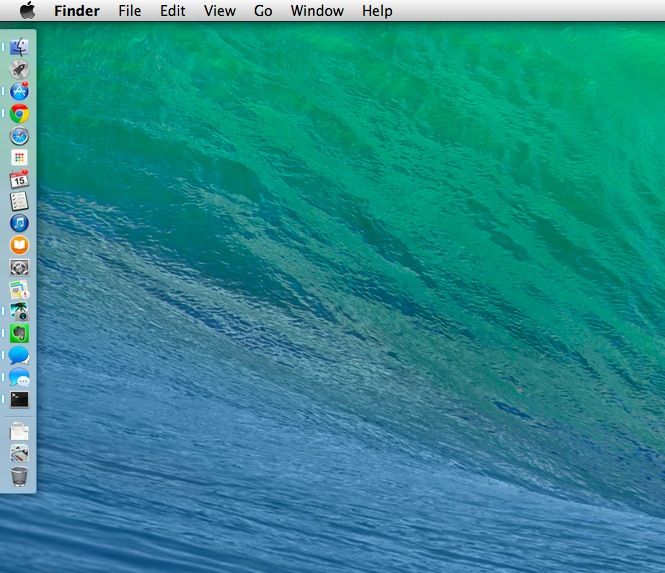
Task: Launch Google Chrome from the Dock
Action: point(19,114)
